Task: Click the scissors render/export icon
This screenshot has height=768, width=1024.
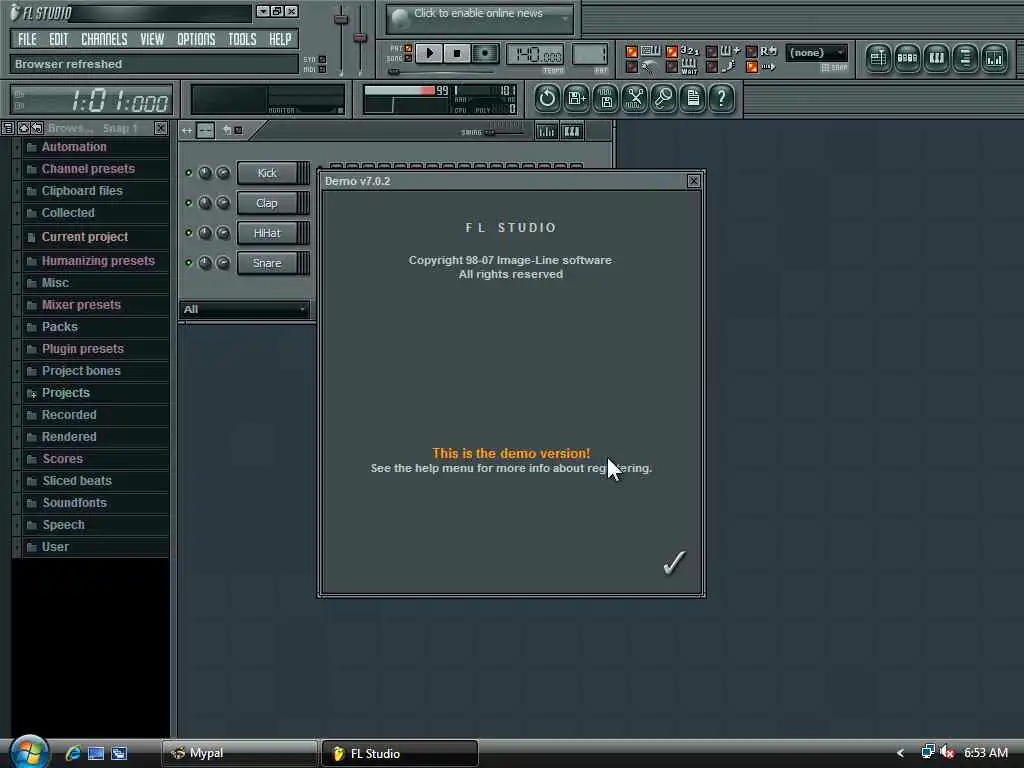Action: [x=634, y=99]
